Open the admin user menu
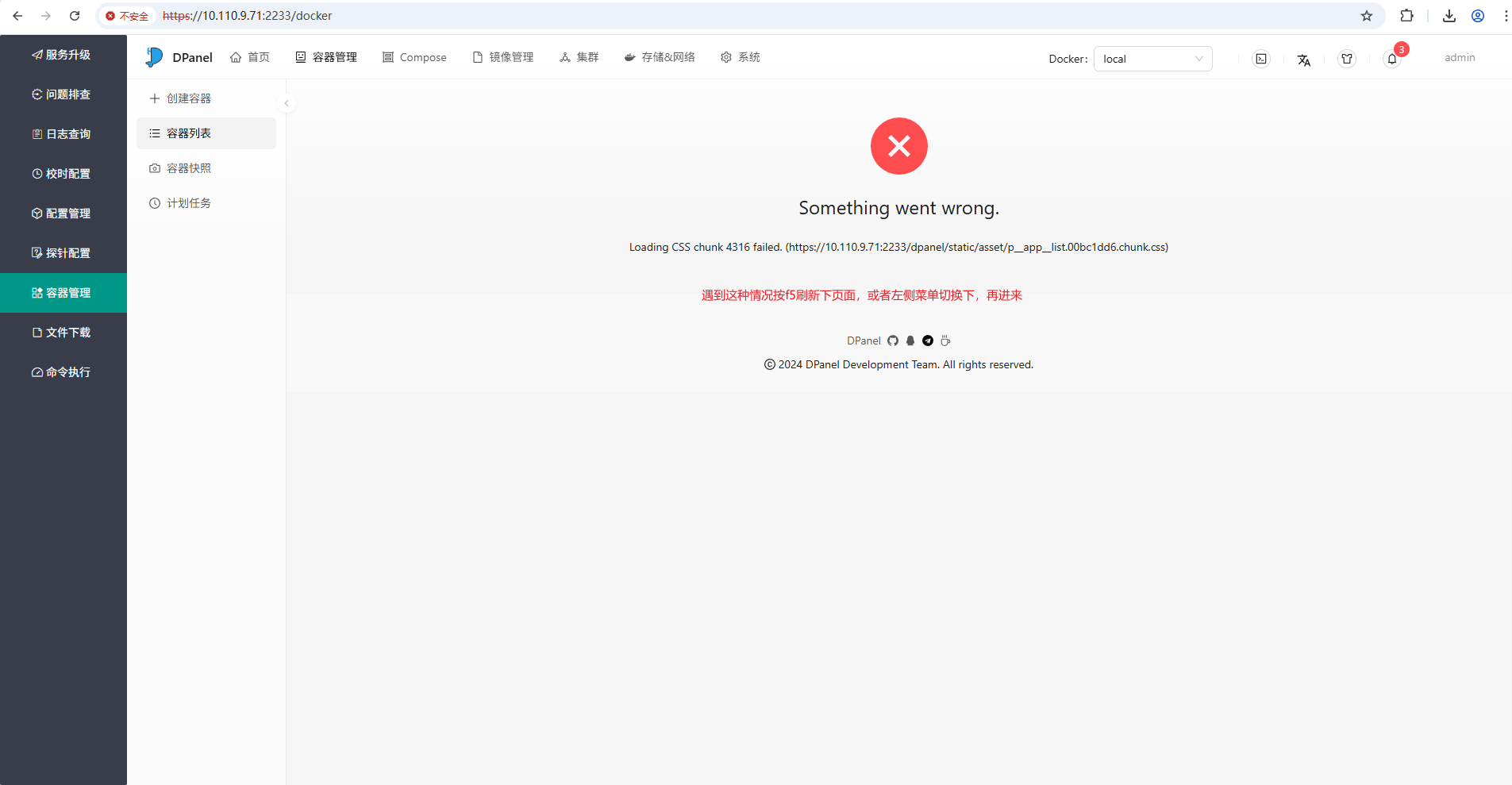 (x=1459, y=58)
